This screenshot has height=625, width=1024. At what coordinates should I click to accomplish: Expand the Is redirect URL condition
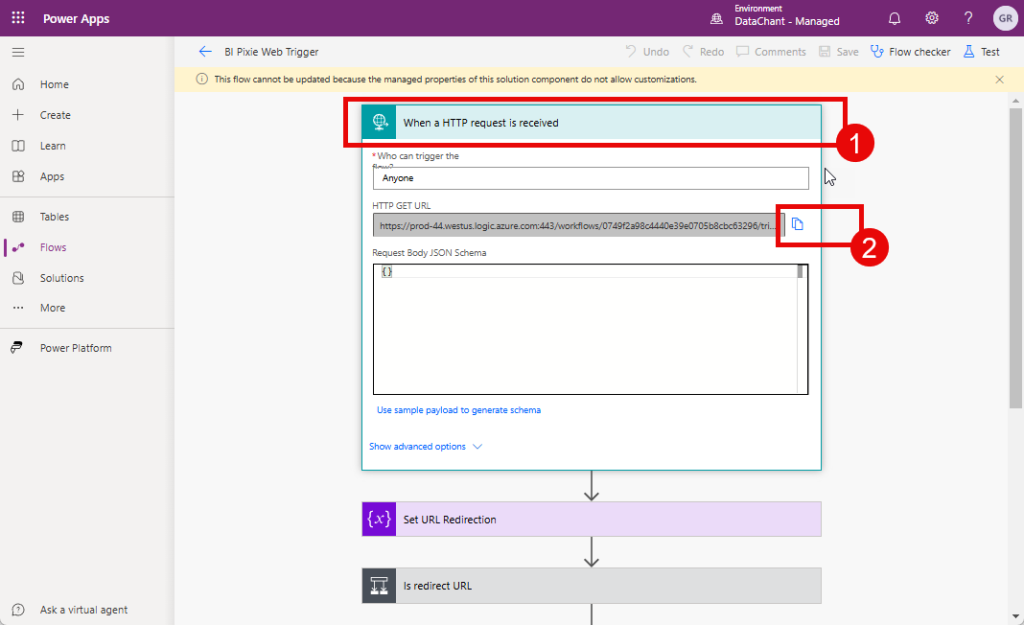coord(591,586)
